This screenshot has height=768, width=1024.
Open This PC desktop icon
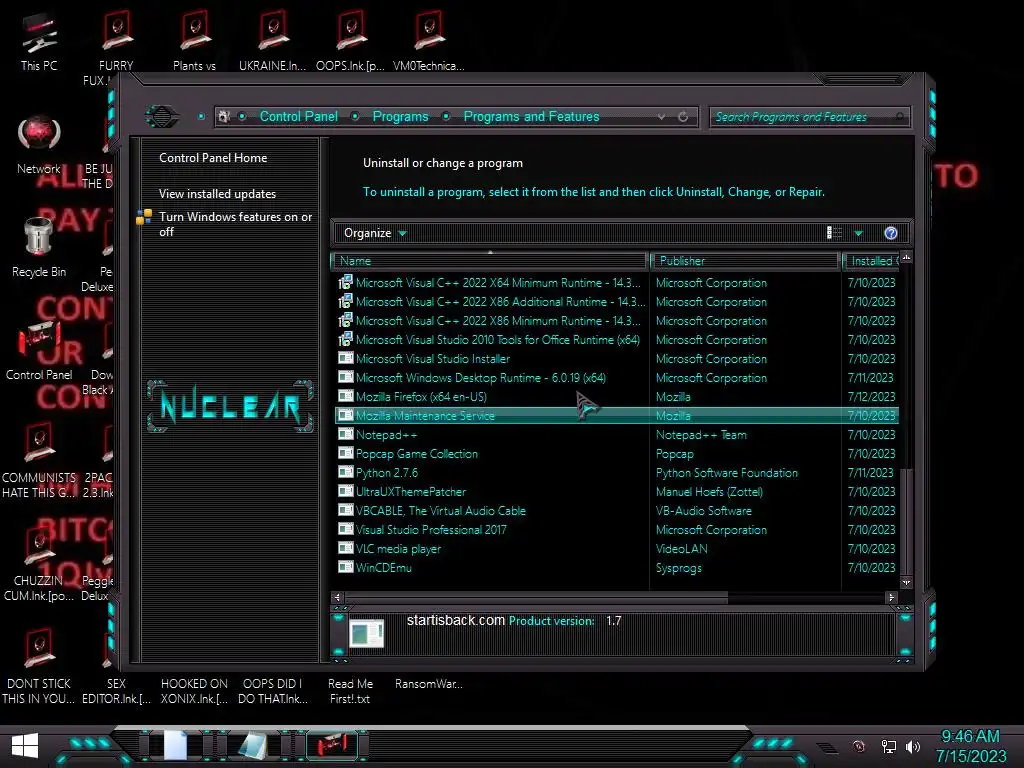[39, 40]
